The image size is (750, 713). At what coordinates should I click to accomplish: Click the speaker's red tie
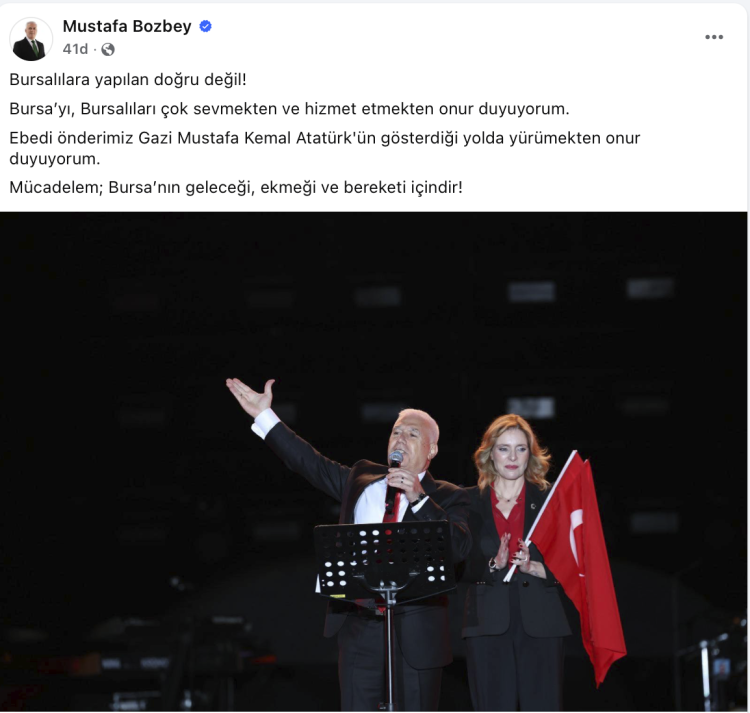[392, 511]
